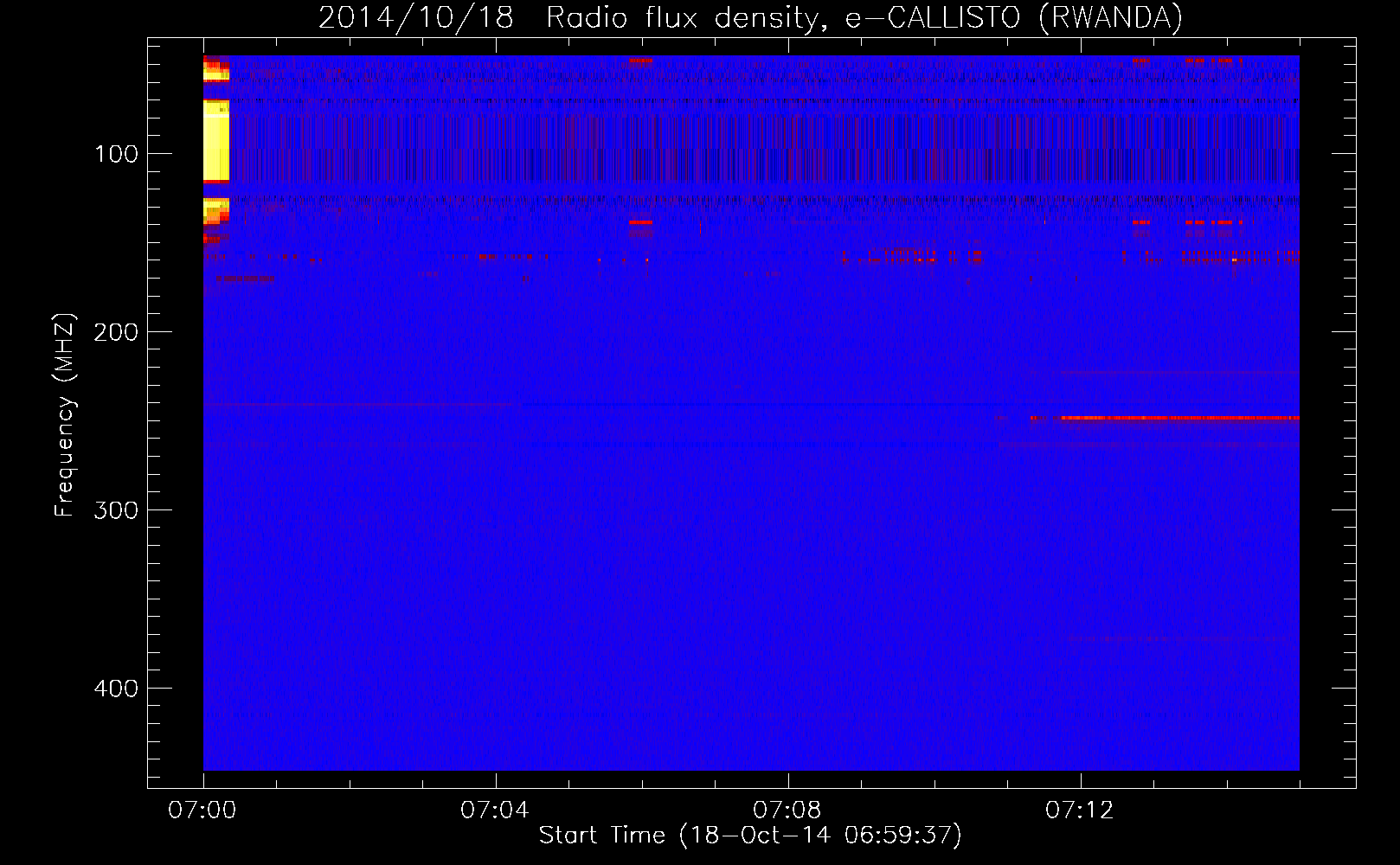
Task: Click the '07:12' time axis label
Action: coord(1079,811)
